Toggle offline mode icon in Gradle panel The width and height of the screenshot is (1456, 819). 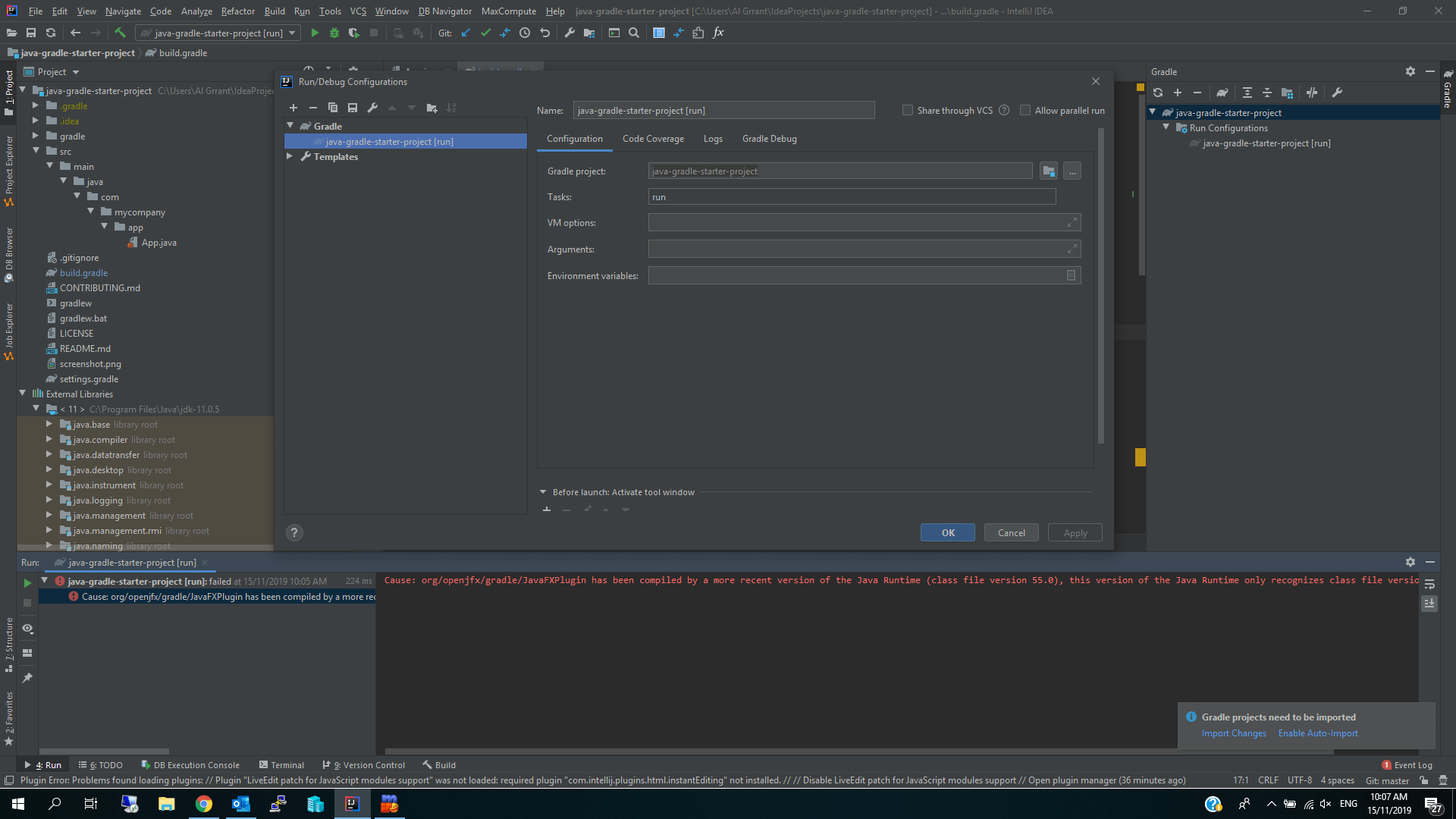(1312, 93)
